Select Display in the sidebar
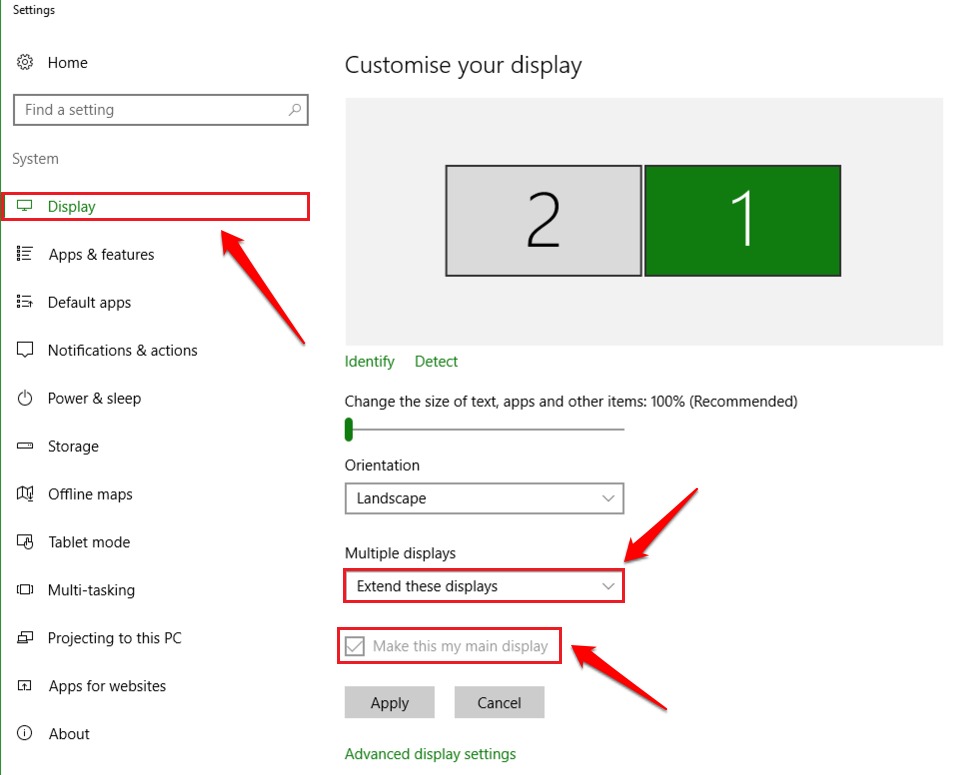The width and height of the screenshot is (964, 775). click(x=156, y=207)
